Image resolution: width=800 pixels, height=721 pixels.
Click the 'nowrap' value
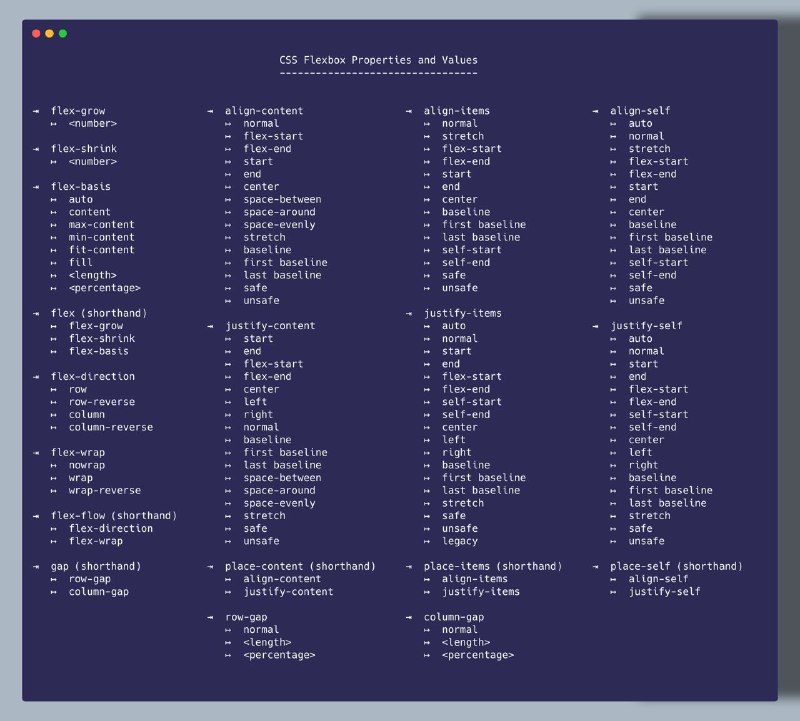pyautogui.click(x=87, y=465)
